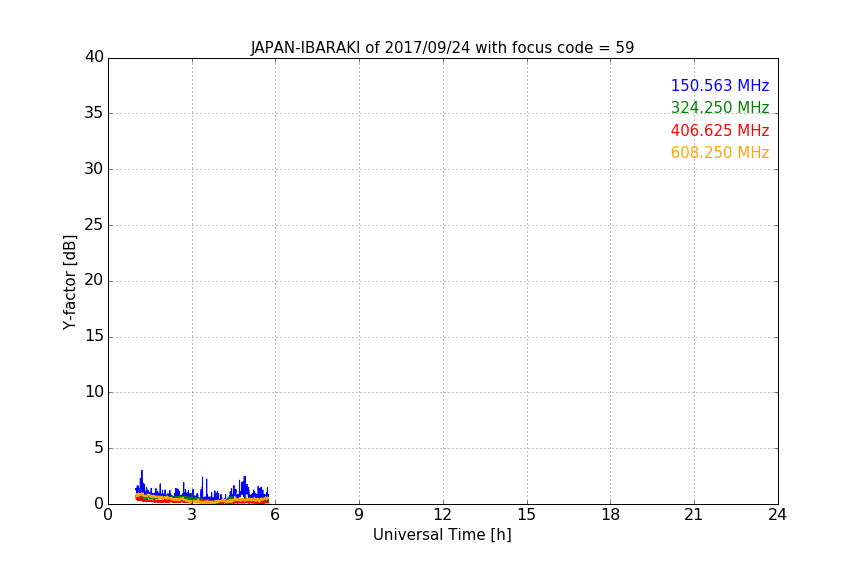The height and width of the screenshot is (576, 864).
Task: Select the red 406.625 MHz legend label
Action: (x=720, y=131)
